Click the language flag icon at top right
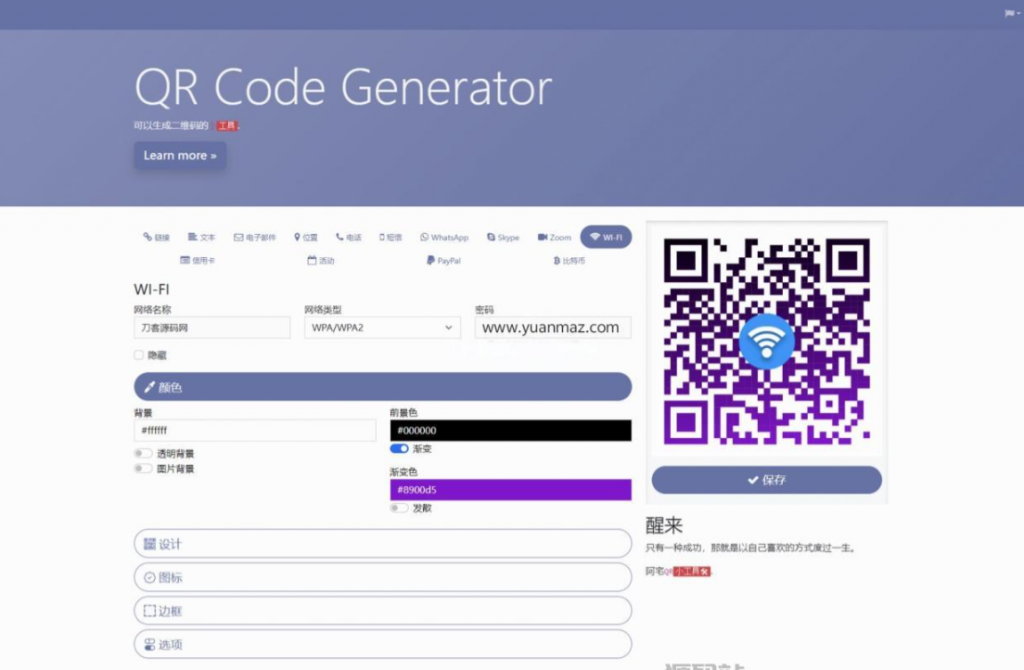 [x=1012, y=13]
